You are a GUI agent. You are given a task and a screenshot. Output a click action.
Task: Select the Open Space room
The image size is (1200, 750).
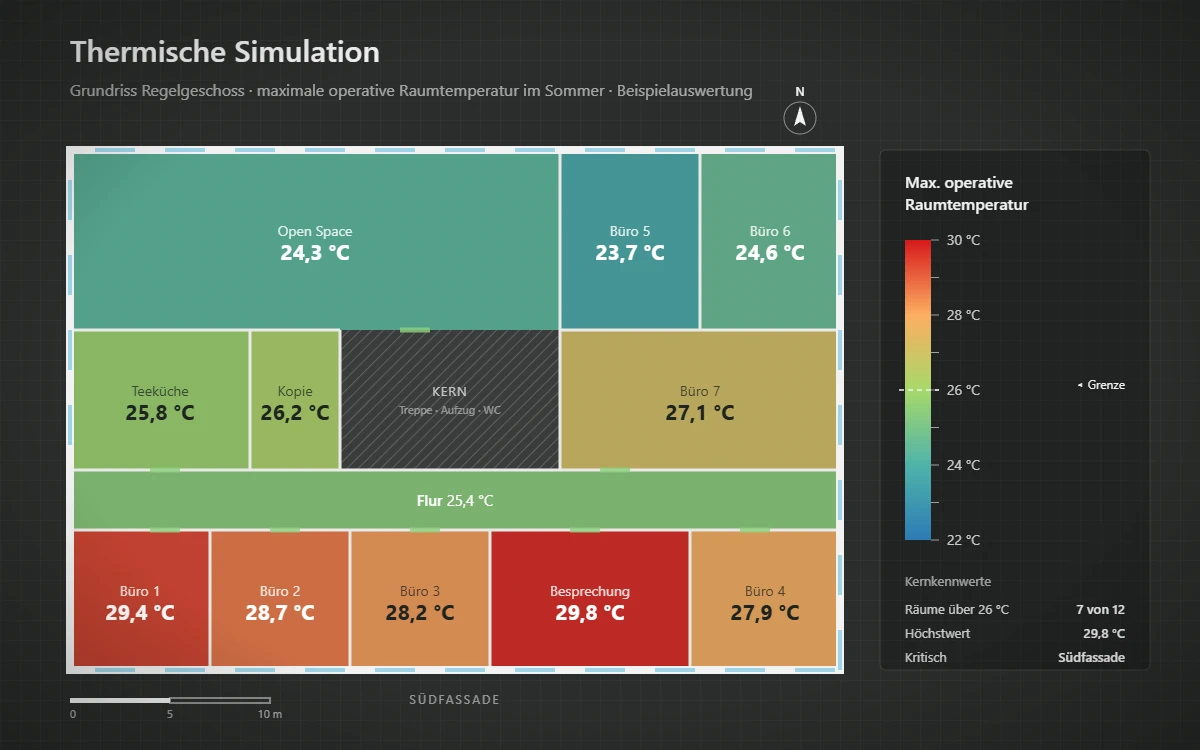click(x=316, y=241)
